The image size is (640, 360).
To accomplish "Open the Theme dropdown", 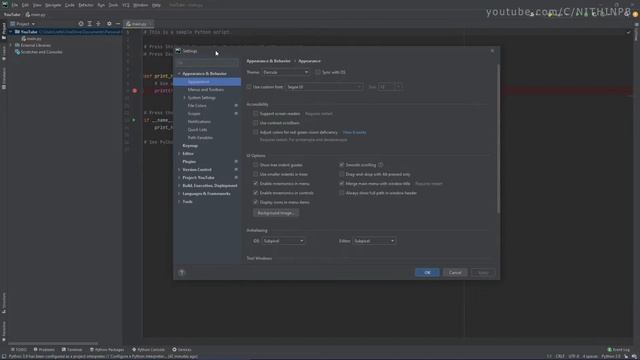I will (285, 72).
